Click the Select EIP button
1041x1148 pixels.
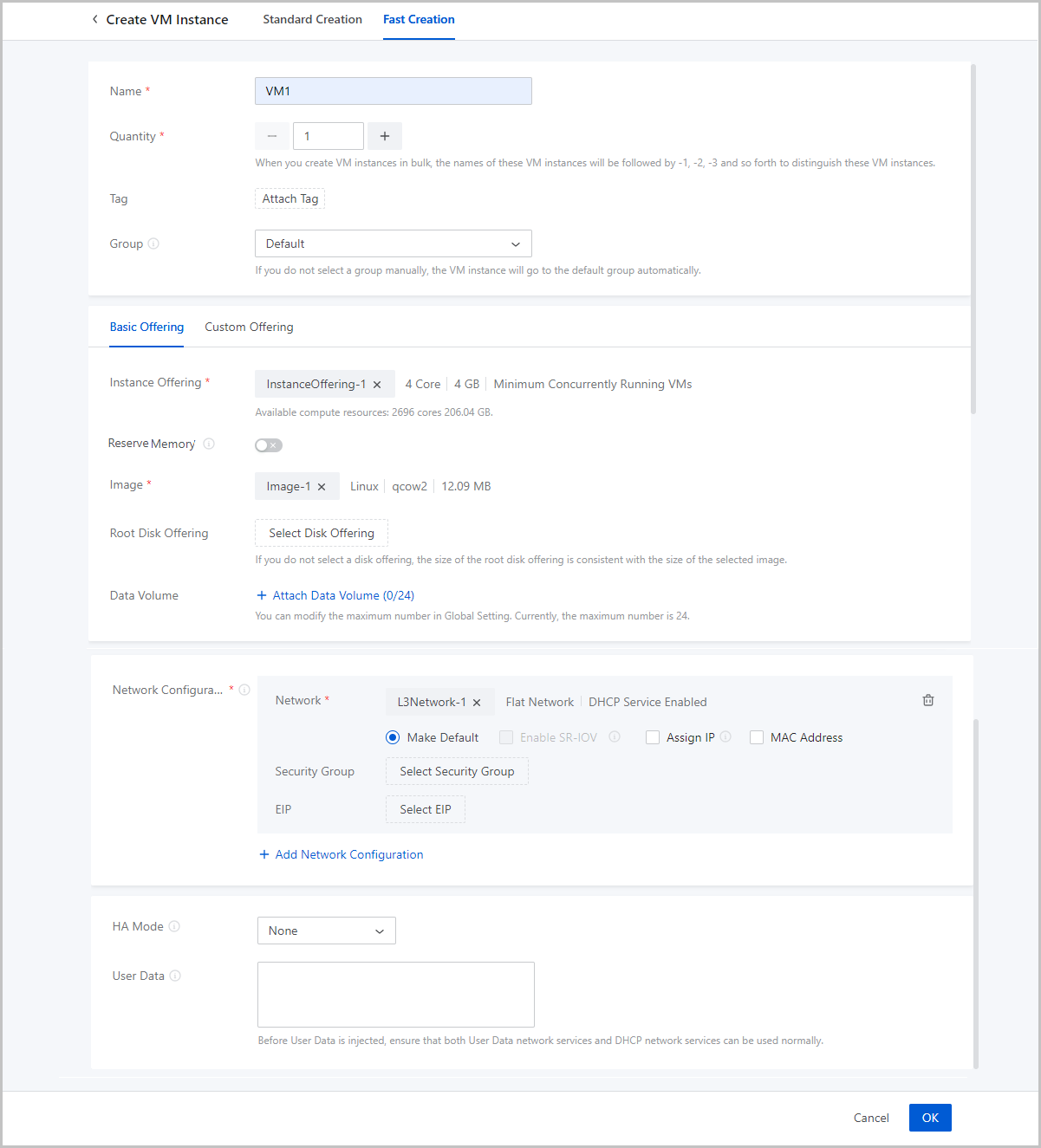click(426, 809)
